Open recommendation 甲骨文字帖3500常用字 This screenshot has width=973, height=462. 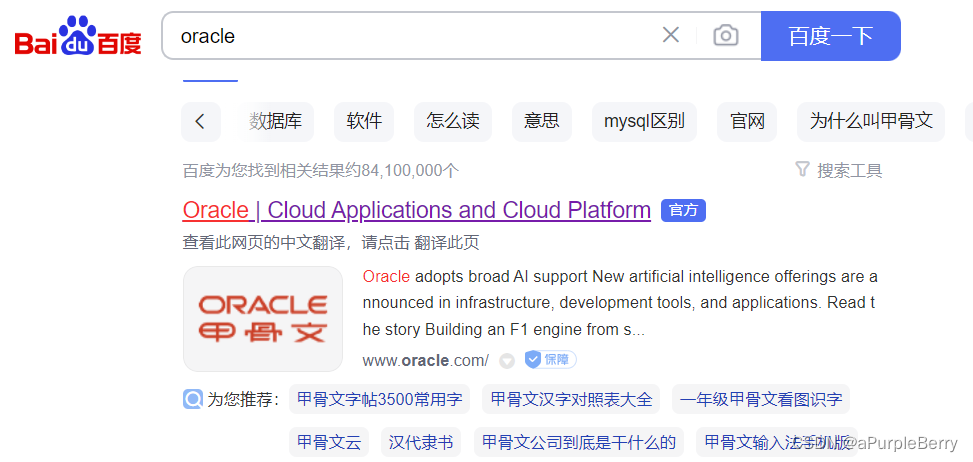coord(380,399)
